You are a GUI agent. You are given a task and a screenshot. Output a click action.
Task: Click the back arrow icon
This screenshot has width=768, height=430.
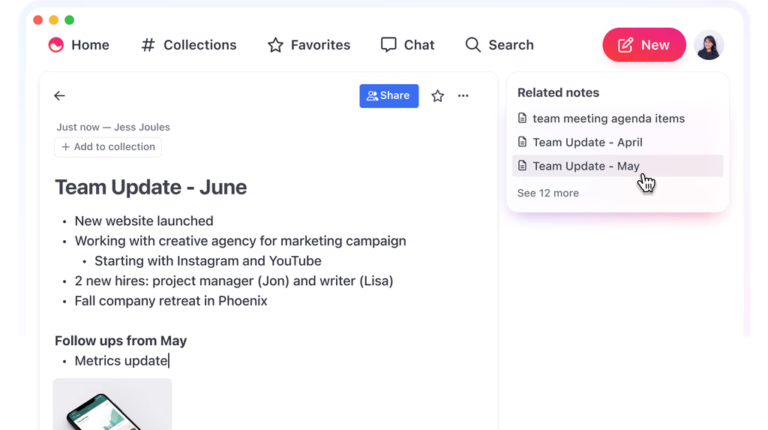point(59,96)
